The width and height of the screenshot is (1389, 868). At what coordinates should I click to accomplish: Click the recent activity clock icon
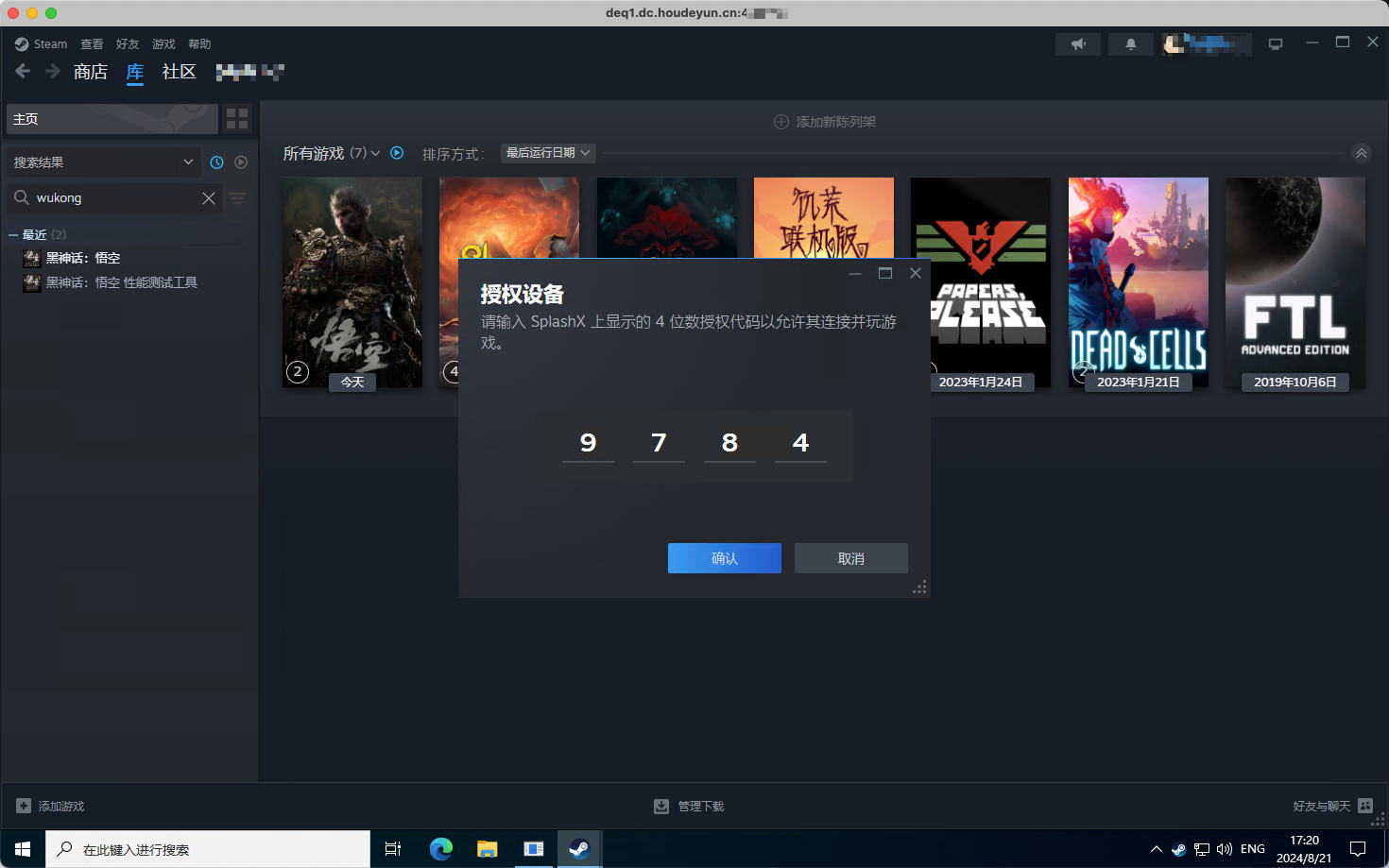[x=216, y=162]
